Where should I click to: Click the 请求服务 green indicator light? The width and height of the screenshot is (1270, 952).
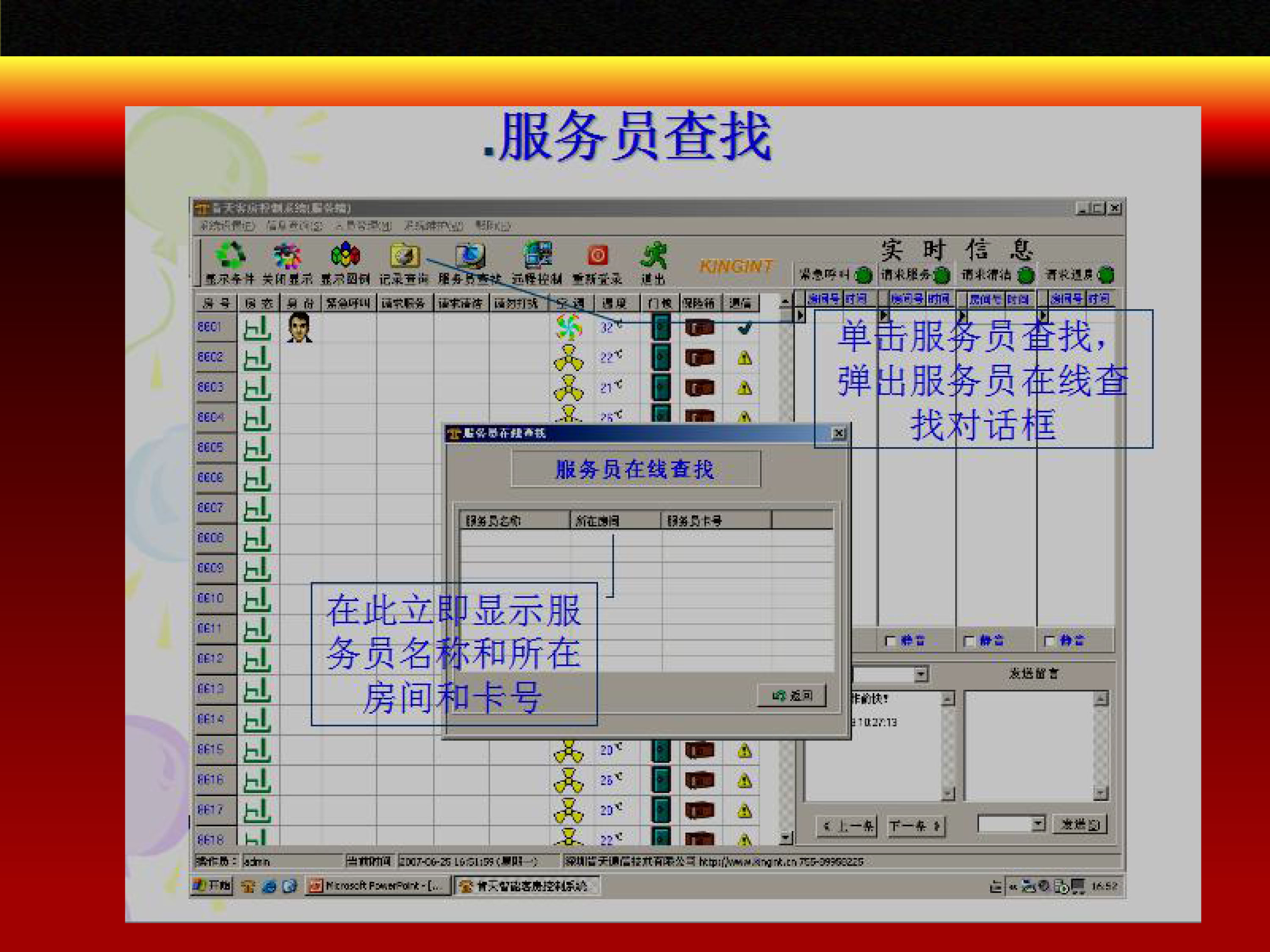point(941,275)
